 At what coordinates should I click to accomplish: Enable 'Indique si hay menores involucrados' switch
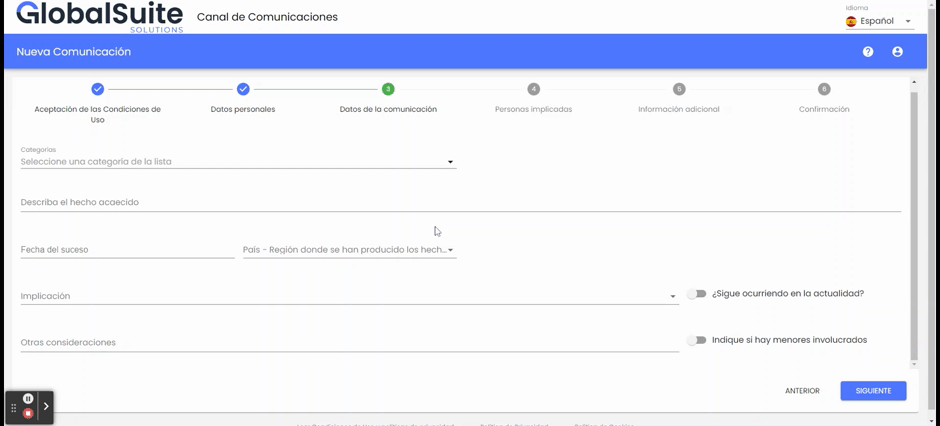tap(697, 340)
